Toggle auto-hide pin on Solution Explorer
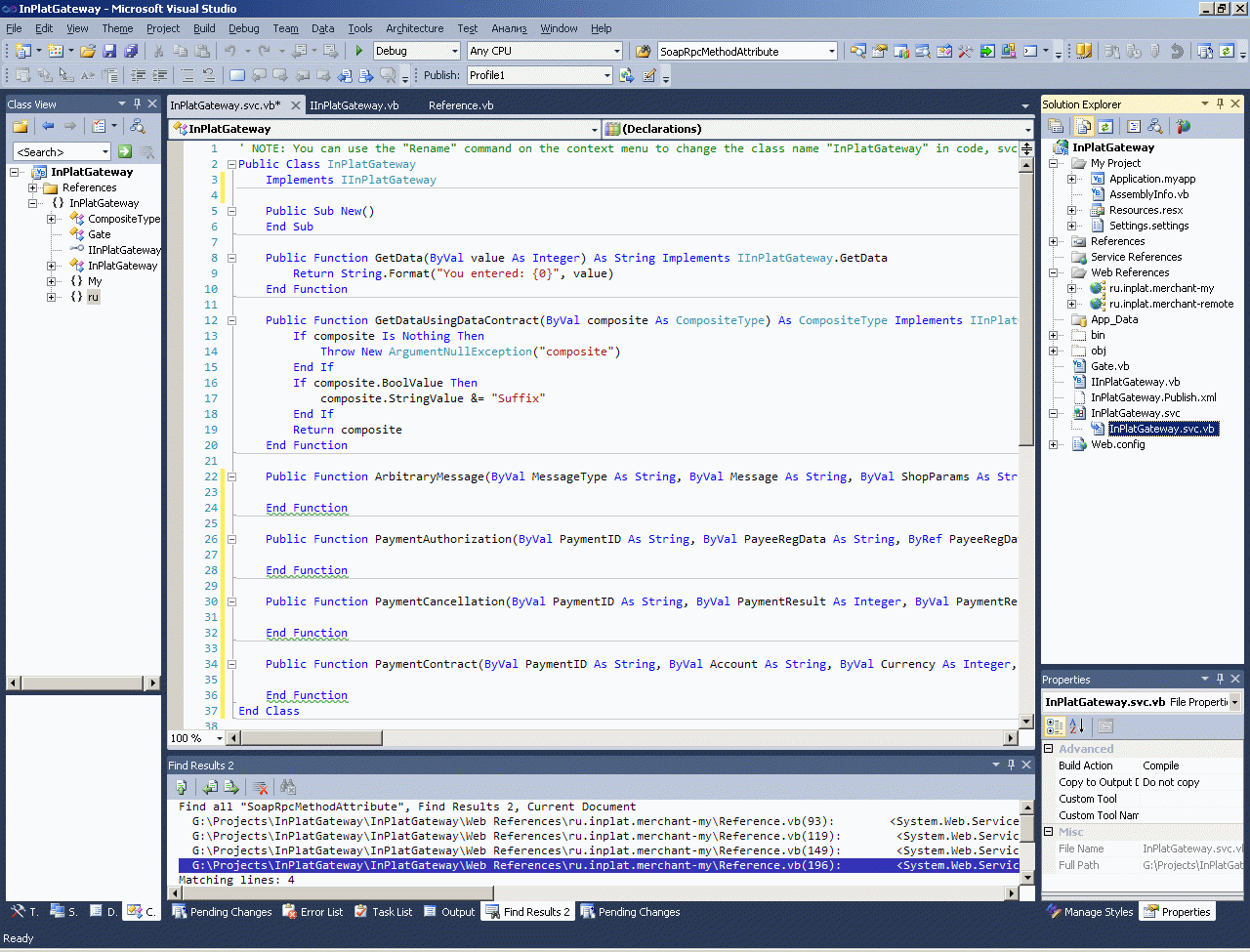1250x952 pixels. 1220,103
